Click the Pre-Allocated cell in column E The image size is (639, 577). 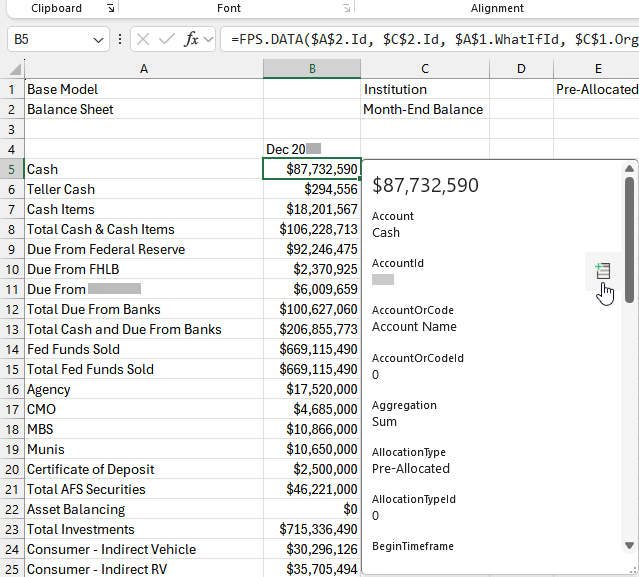click(x=597, y=89)
